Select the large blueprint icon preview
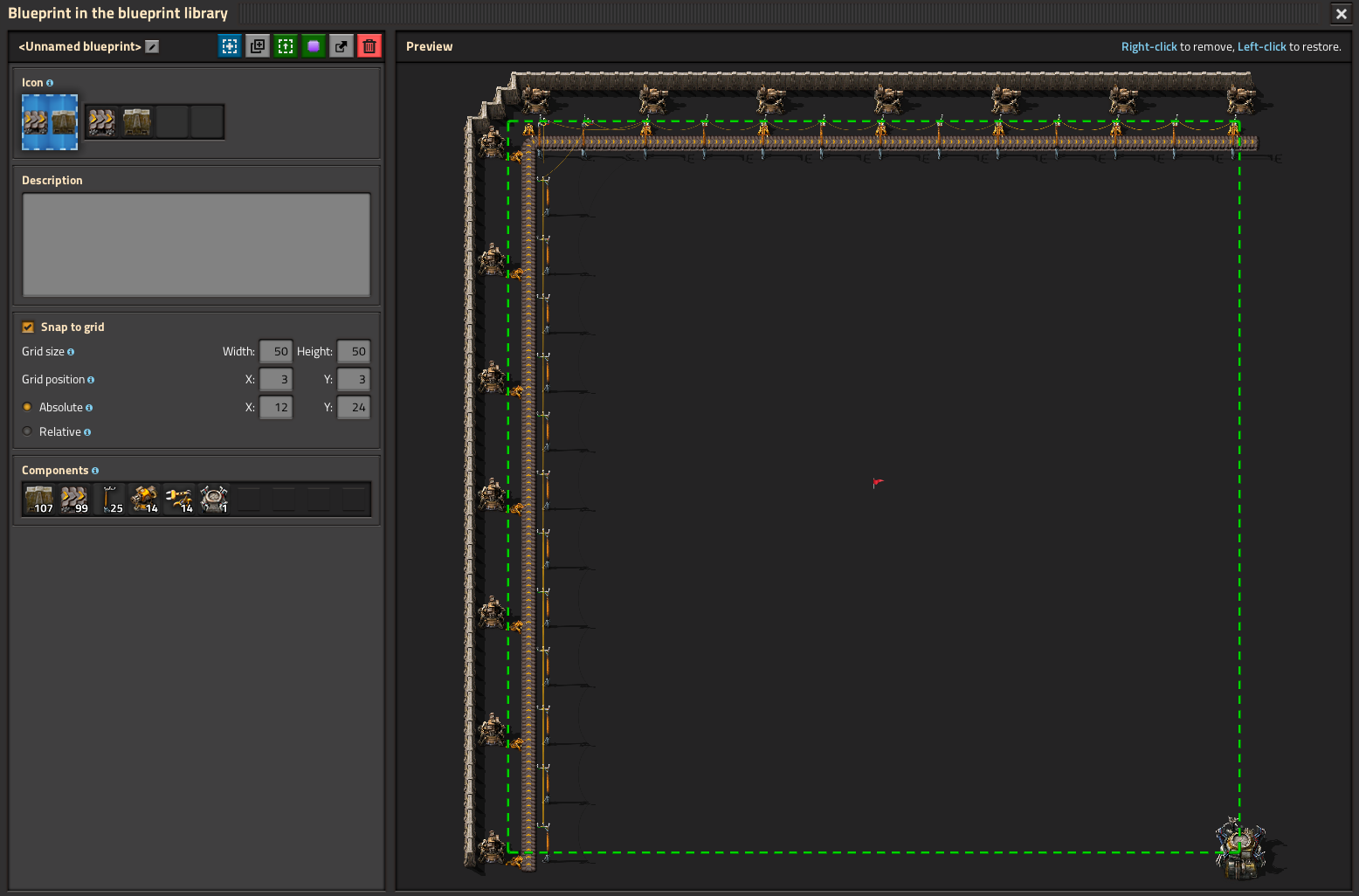The width and height of the screenshot is (1359, 896). 50,122
